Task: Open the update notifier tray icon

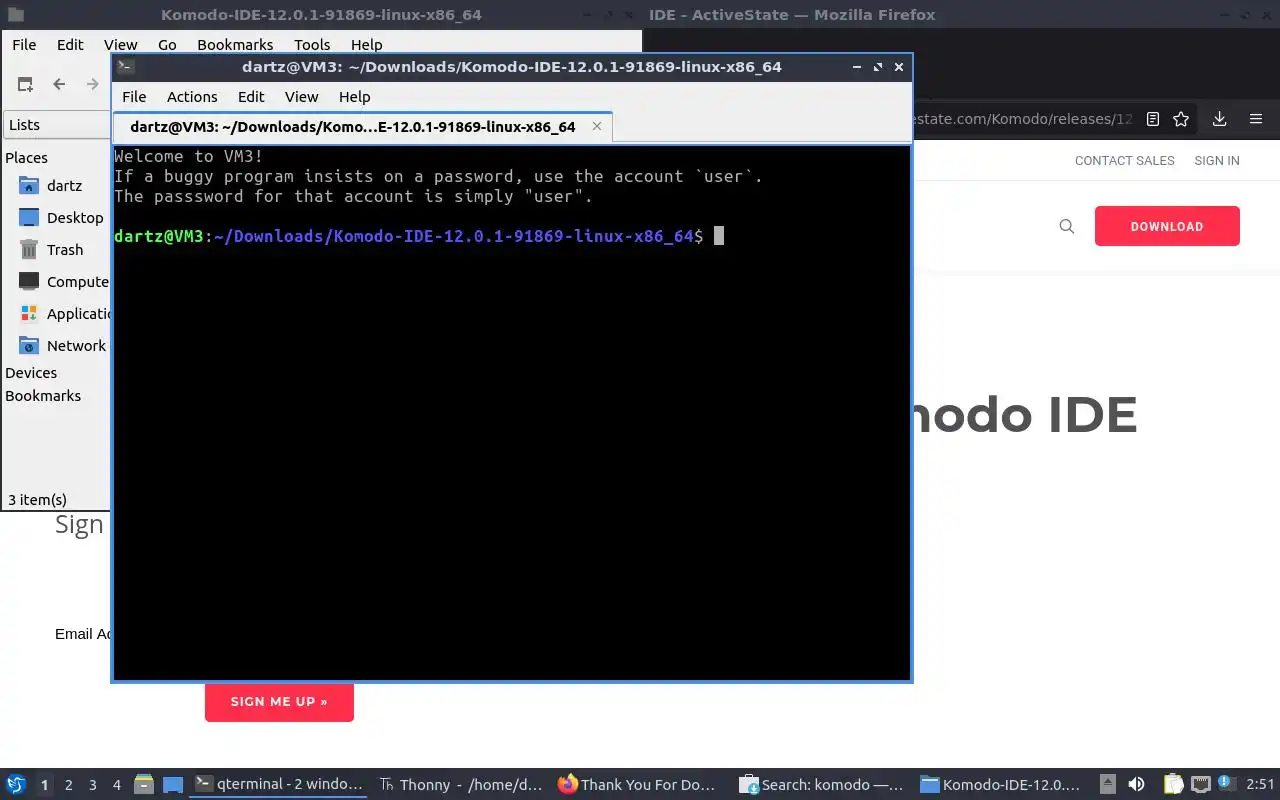Action: pyautogui.click(x=1227, y=784)
